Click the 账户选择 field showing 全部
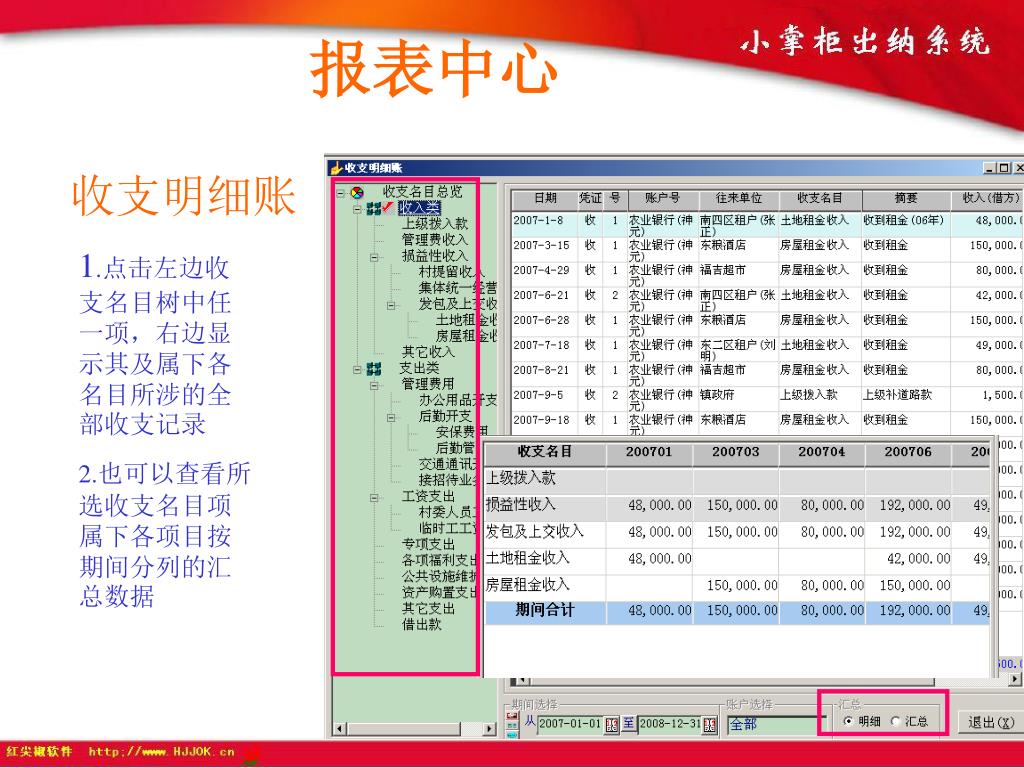The width and height of the screenshot is (1024, 768). (x=775, y=724)
